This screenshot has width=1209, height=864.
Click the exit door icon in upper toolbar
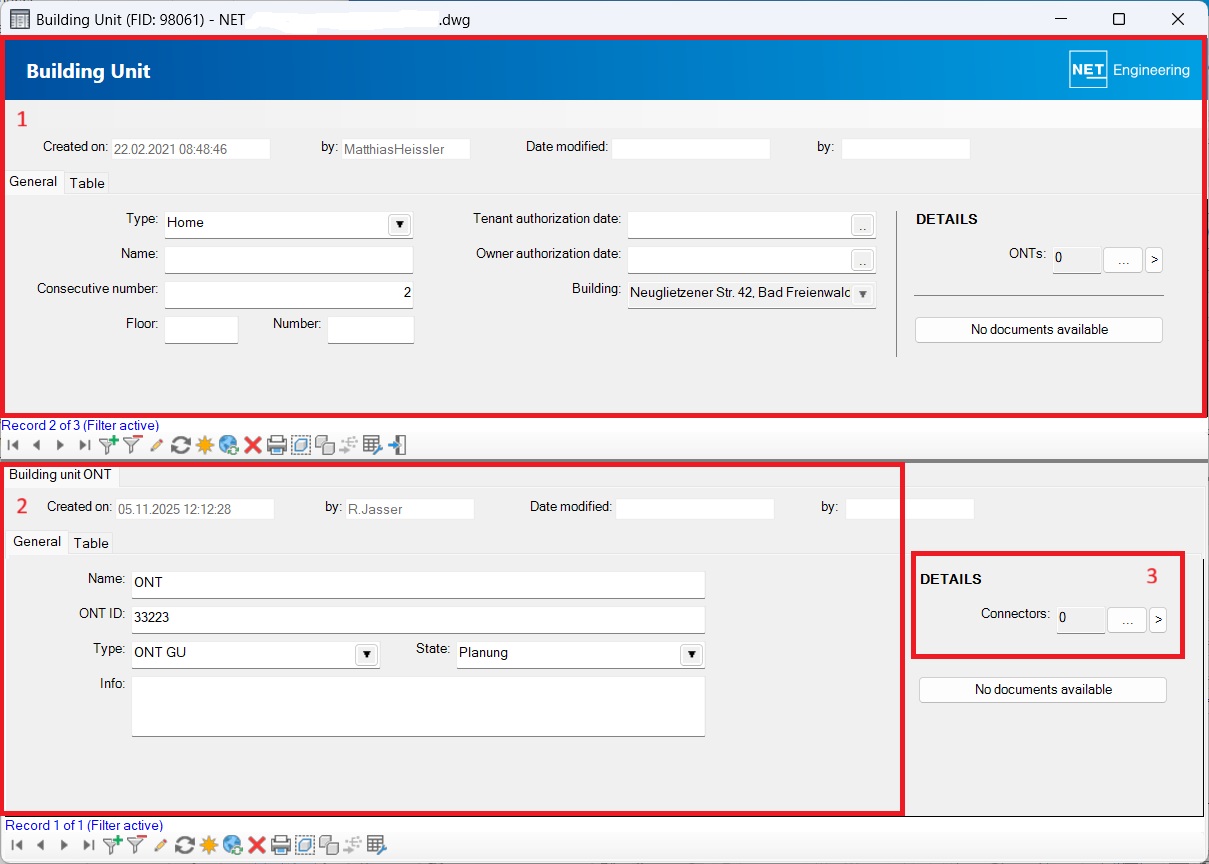[x=397, y=445]
